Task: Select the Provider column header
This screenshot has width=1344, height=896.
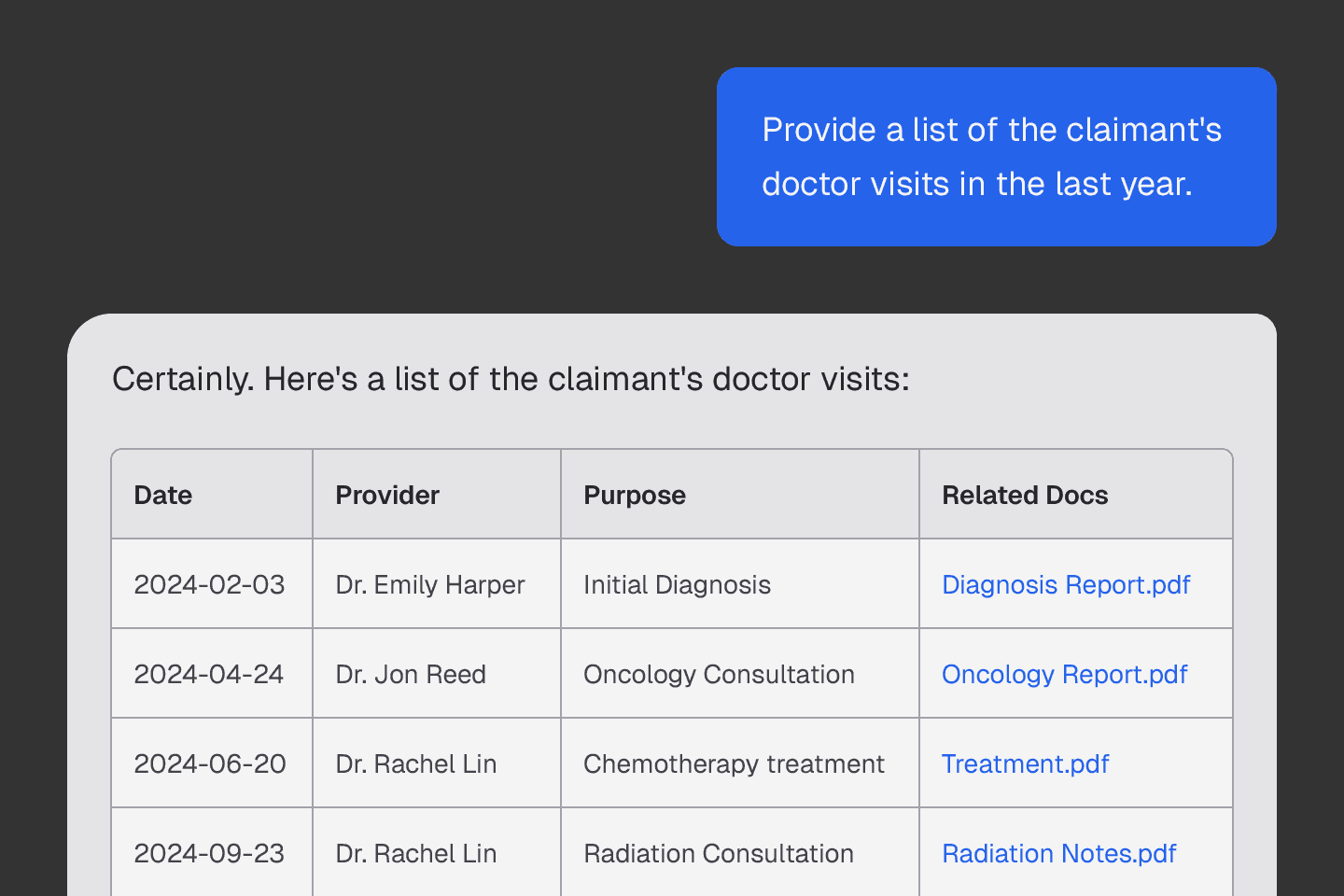Action: coord(387,496)
